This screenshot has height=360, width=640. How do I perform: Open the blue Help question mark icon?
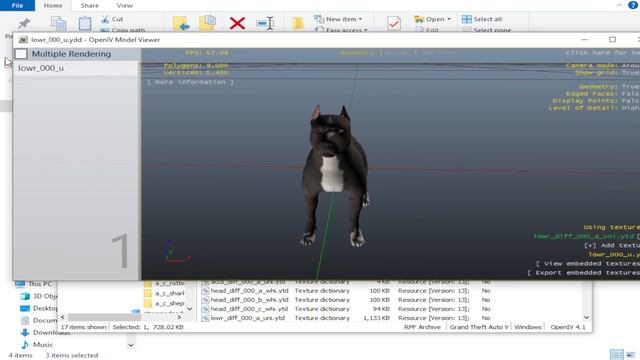click(x=633, y=5)
